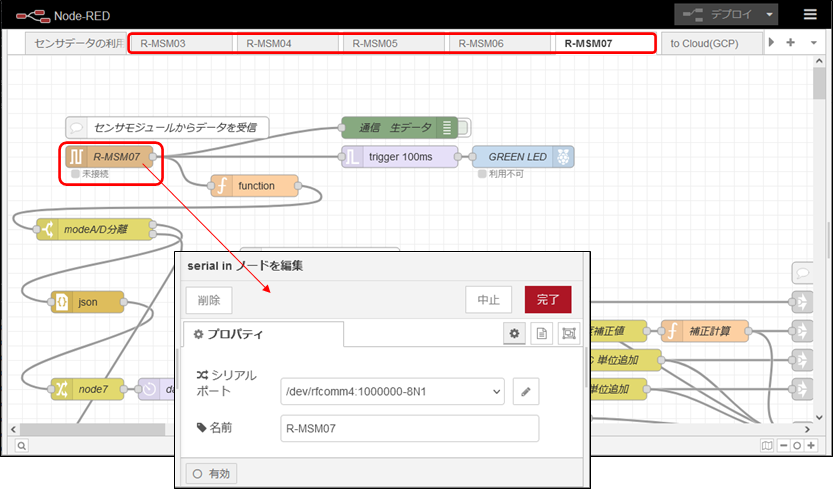
Task: Open the serial port dropdown
Action: tap(392, 393)
